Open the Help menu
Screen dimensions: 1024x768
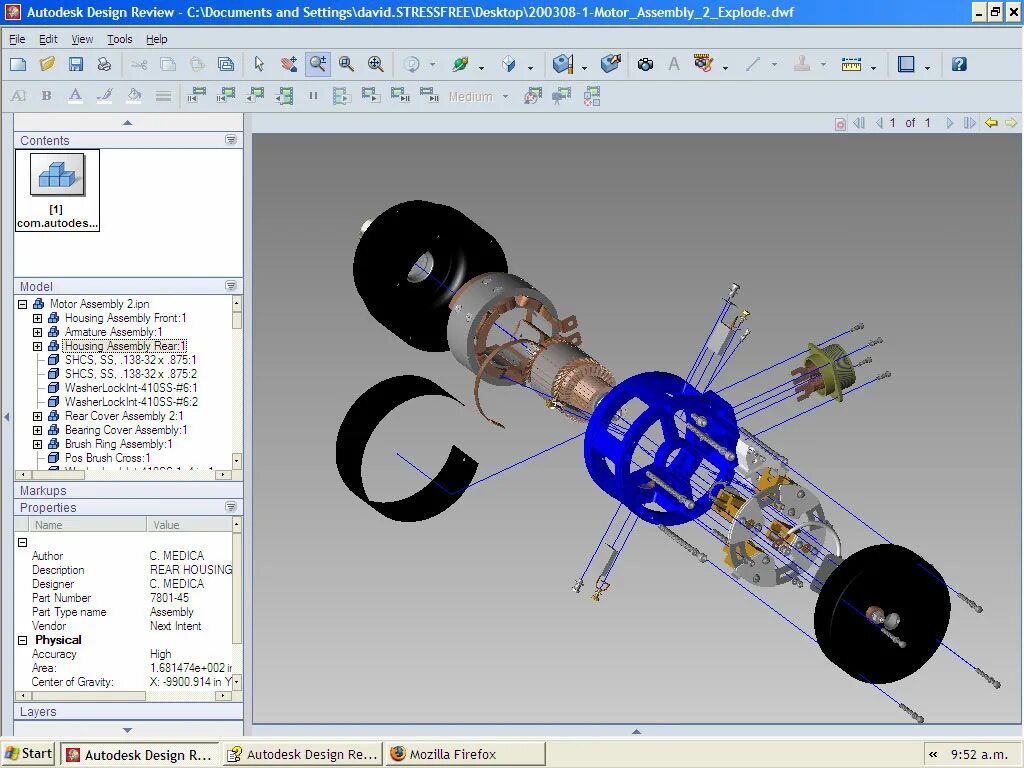[157, 39]
